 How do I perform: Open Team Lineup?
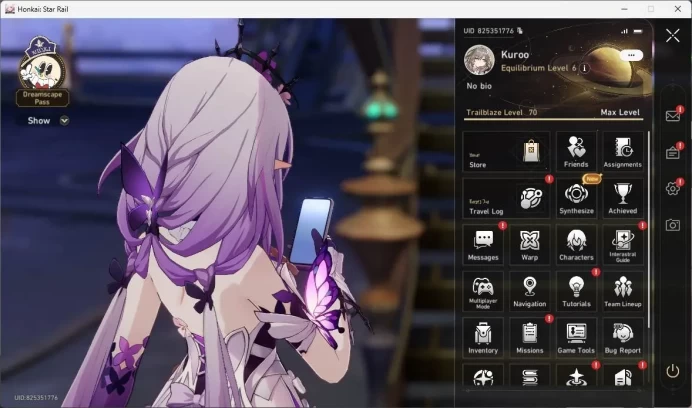622,291
